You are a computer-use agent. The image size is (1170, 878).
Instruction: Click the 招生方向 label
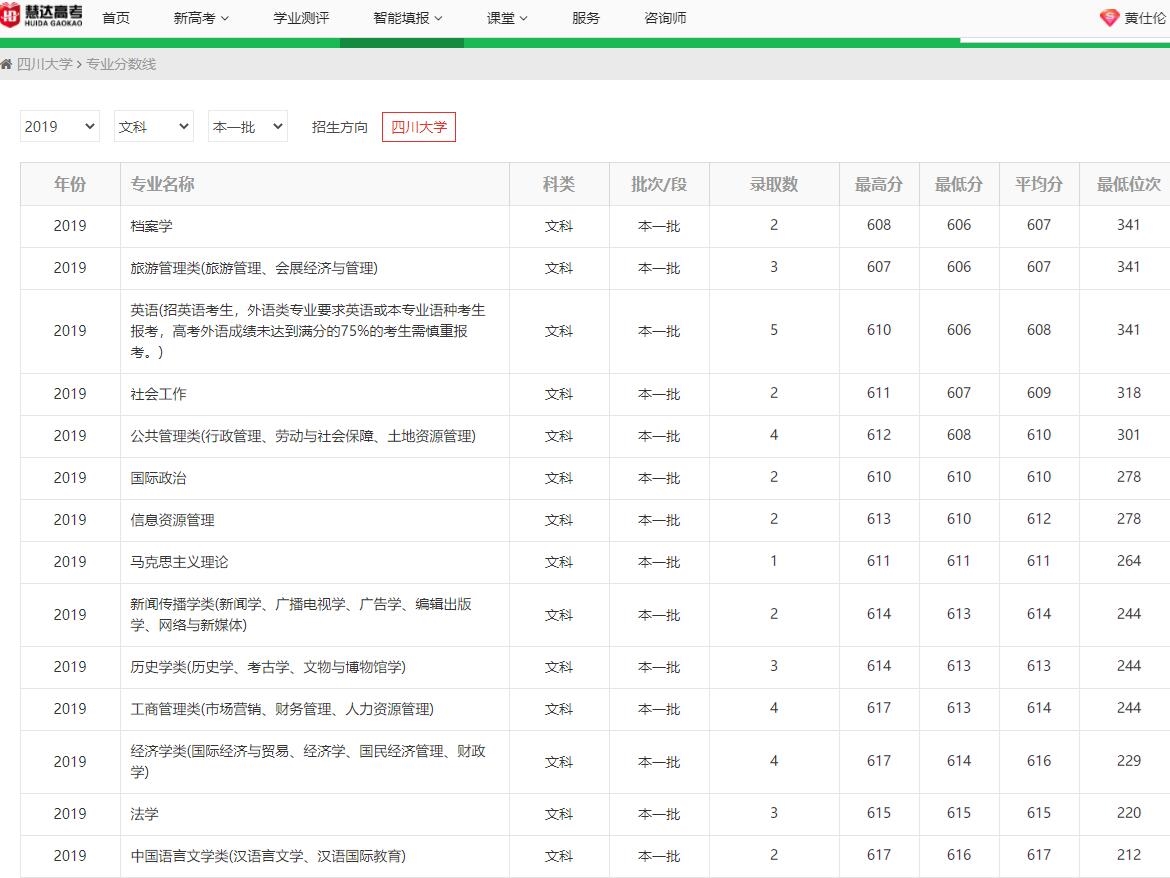pyautogui.click(x=340, y=127)
